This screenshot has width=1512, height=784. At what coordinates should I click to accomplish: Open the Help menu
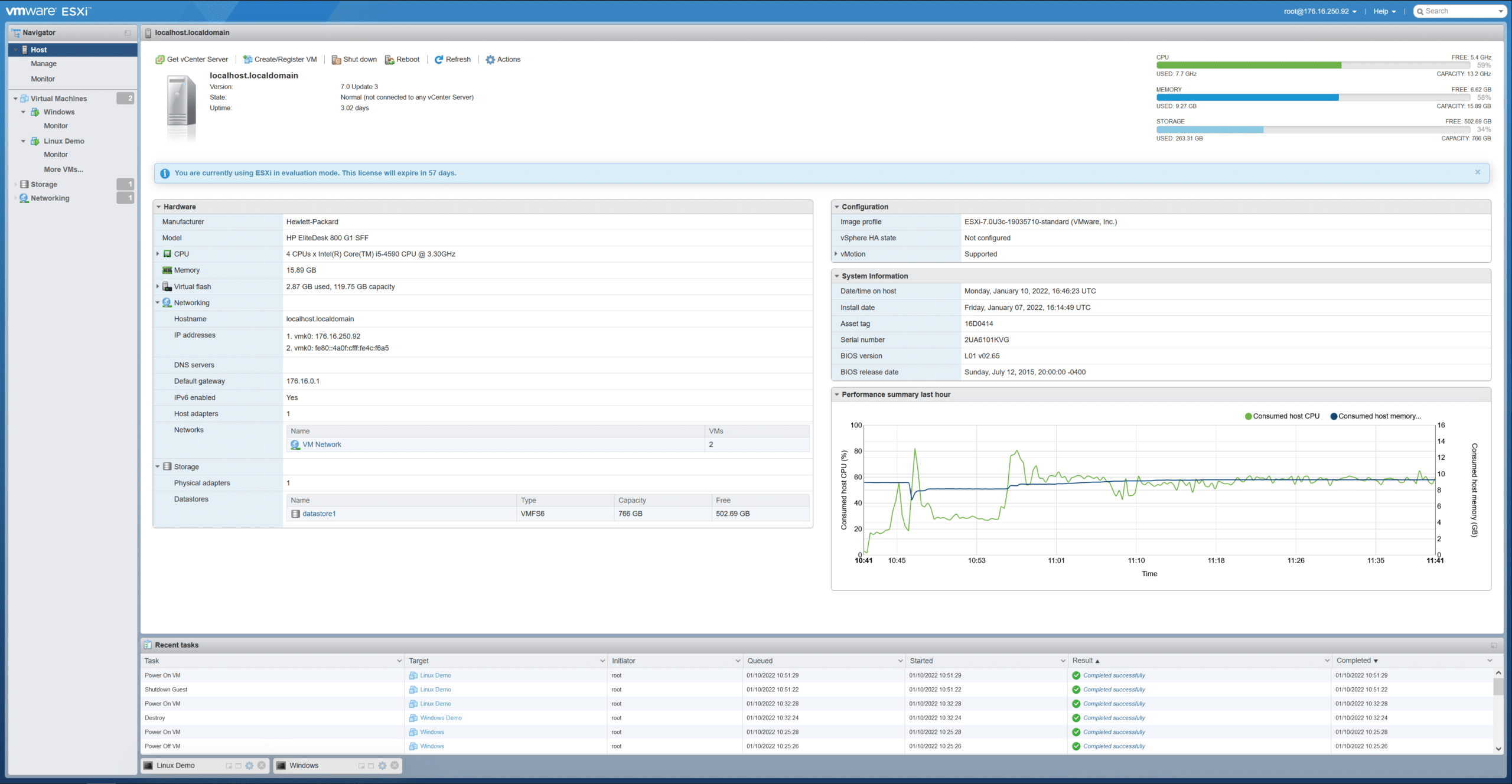pyautogui.click(x=1384, y=11)
